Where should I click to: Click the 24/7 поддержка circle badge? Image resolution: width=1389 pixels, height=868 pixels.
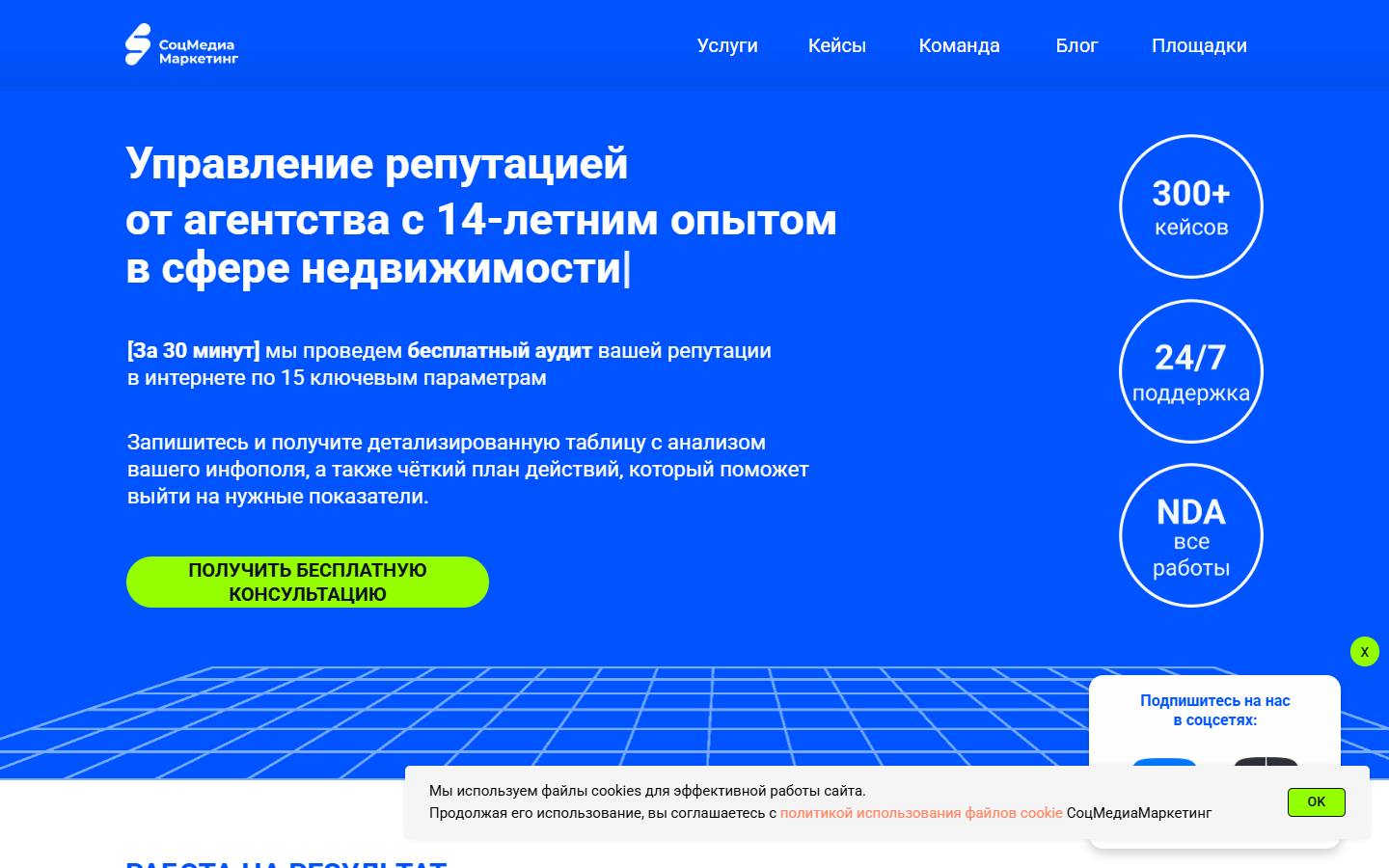1191,371
